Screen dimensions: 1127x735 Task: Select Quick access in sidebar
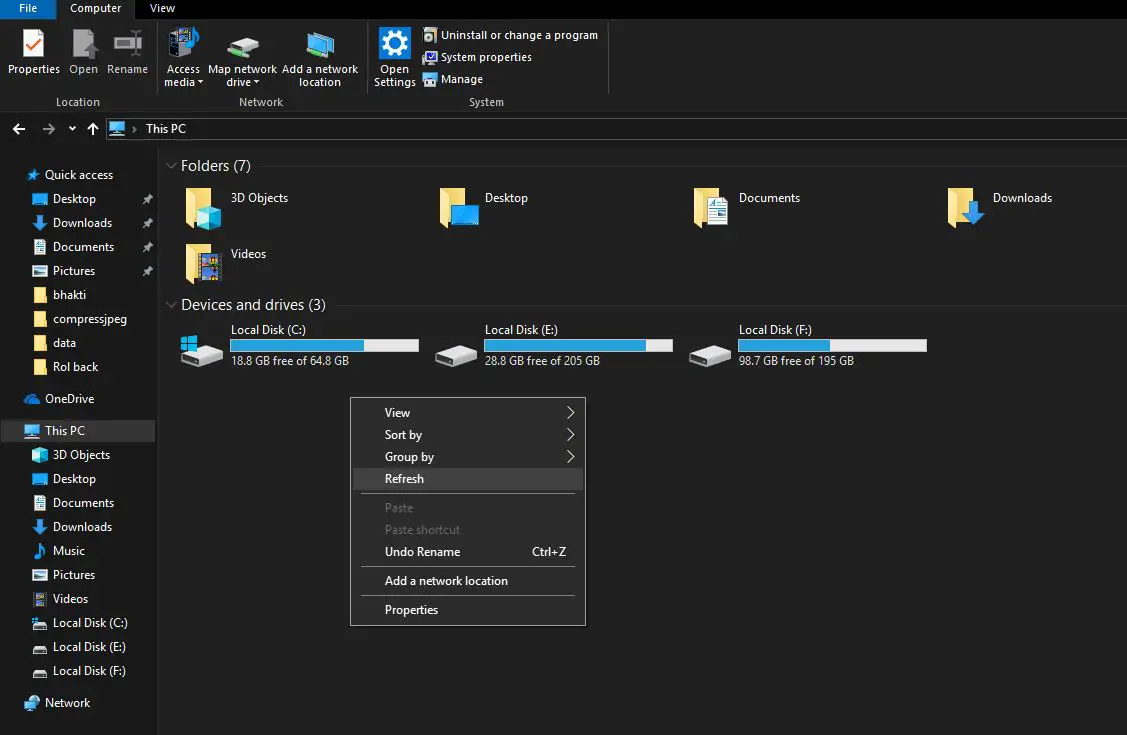70,175
